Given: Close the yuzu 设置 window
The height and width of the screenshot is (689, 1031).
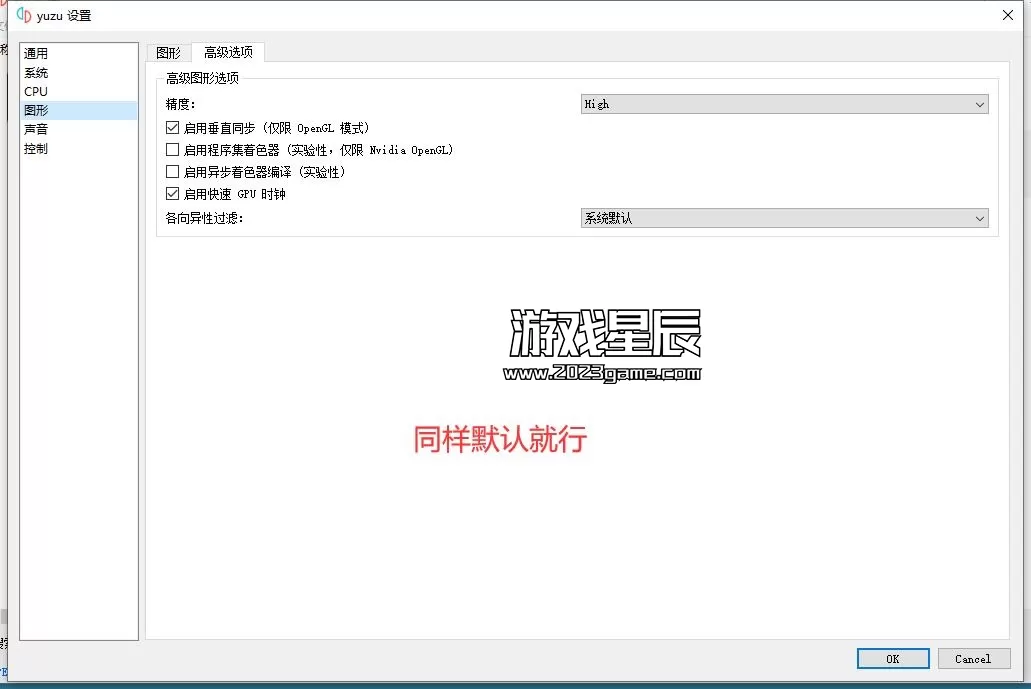Looking at the screenshot, I should click(1006, 15).
